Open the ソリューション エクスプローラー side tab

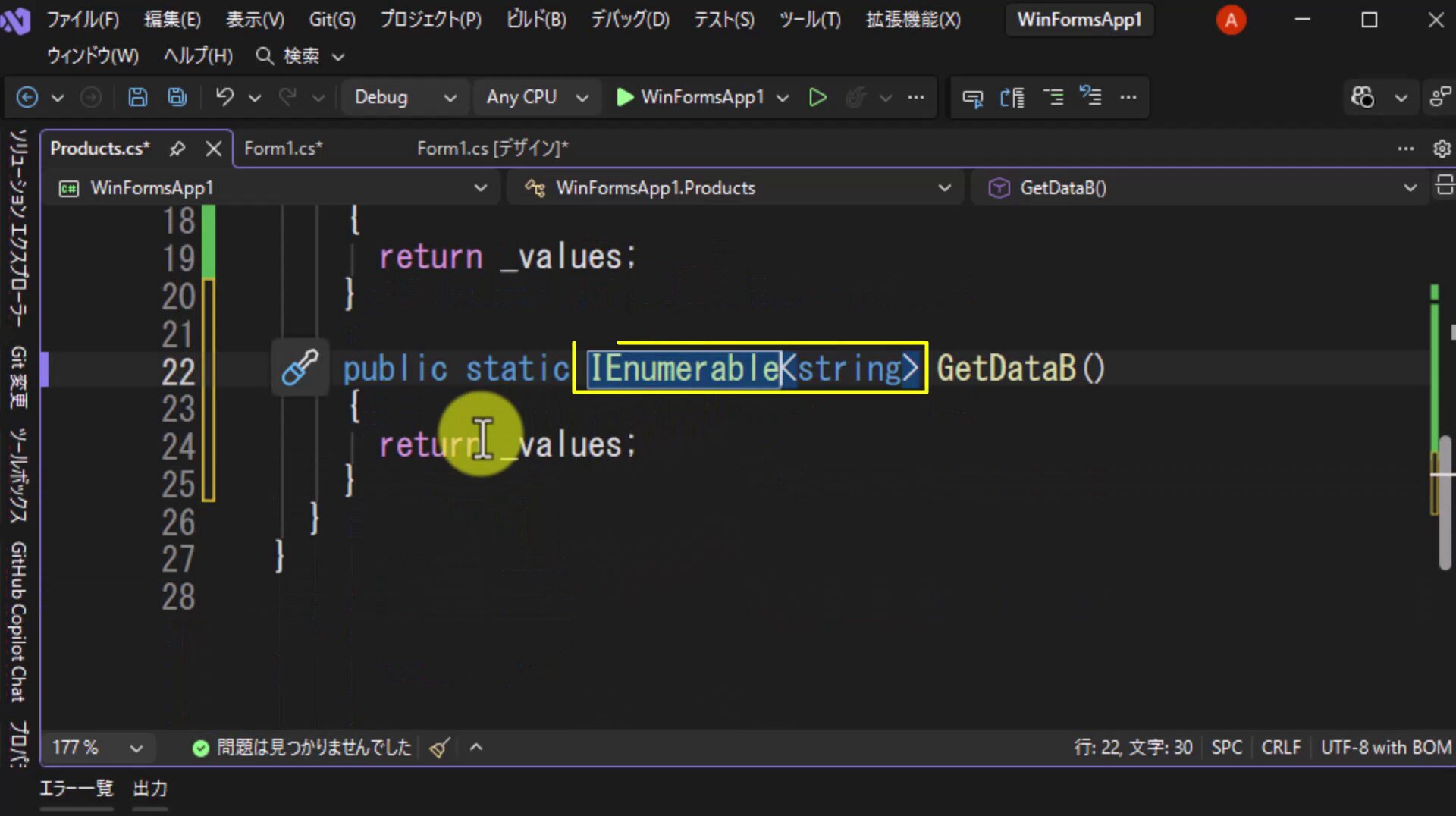pyautogui.click(x=18, y=228)
